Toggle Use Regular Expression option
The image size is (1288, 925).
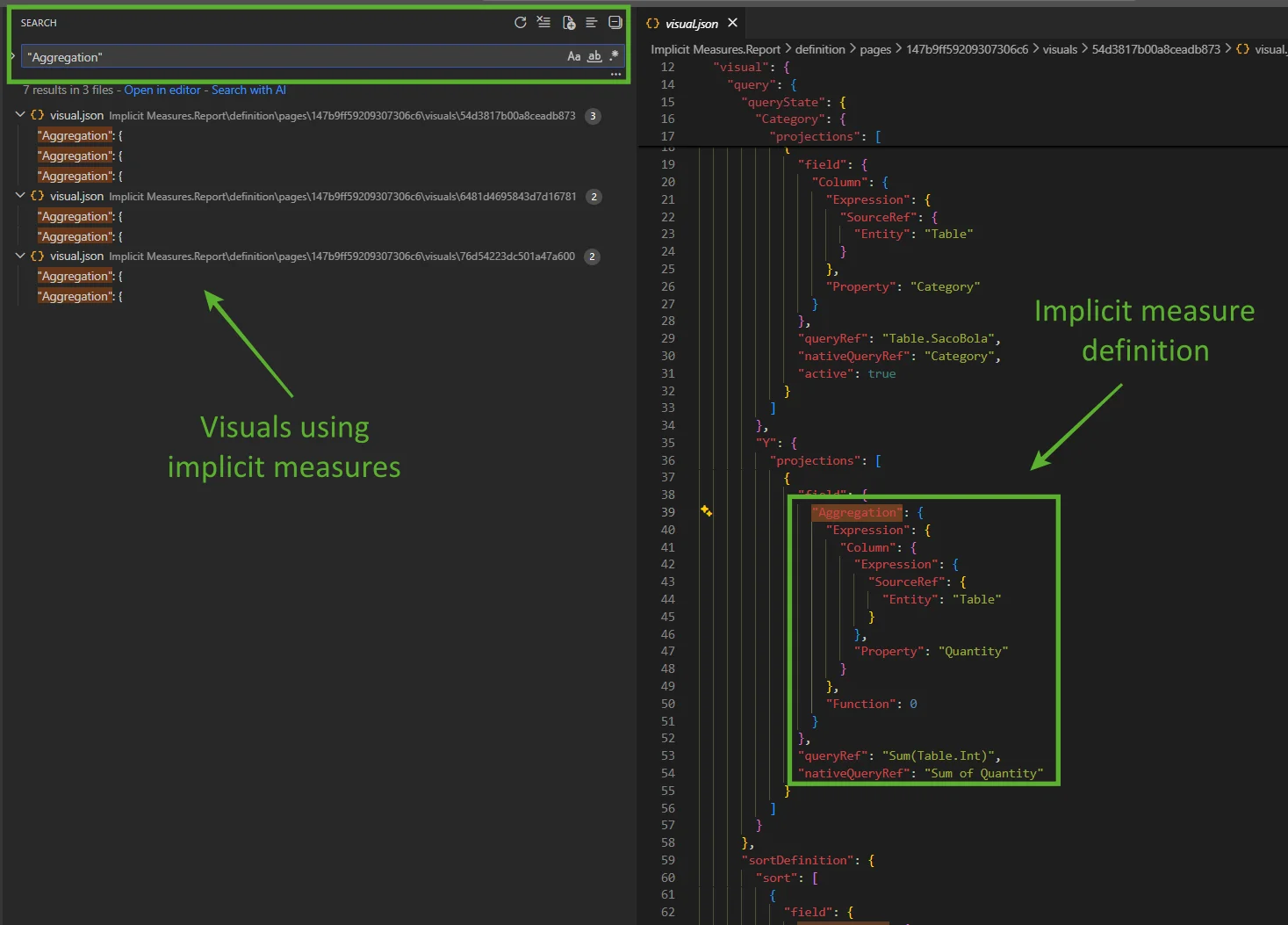[614, 56]
